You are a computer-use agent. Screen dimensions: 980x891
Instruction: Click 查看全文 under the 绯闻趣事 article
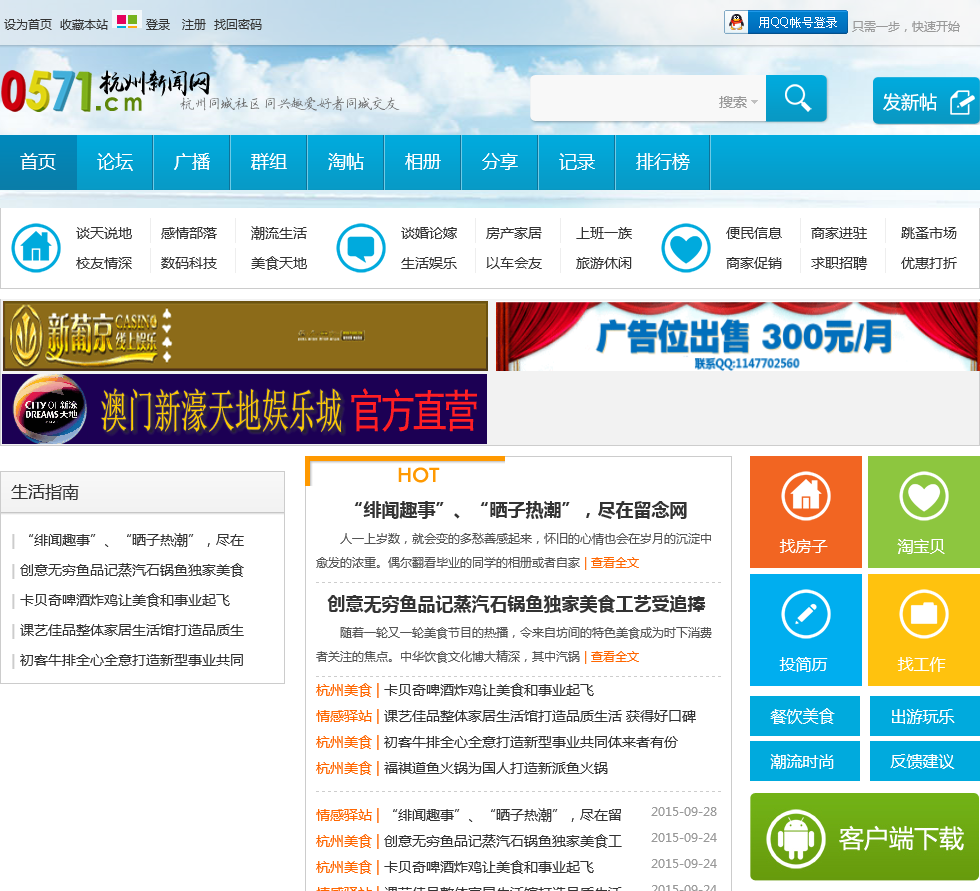coord(615,562)
